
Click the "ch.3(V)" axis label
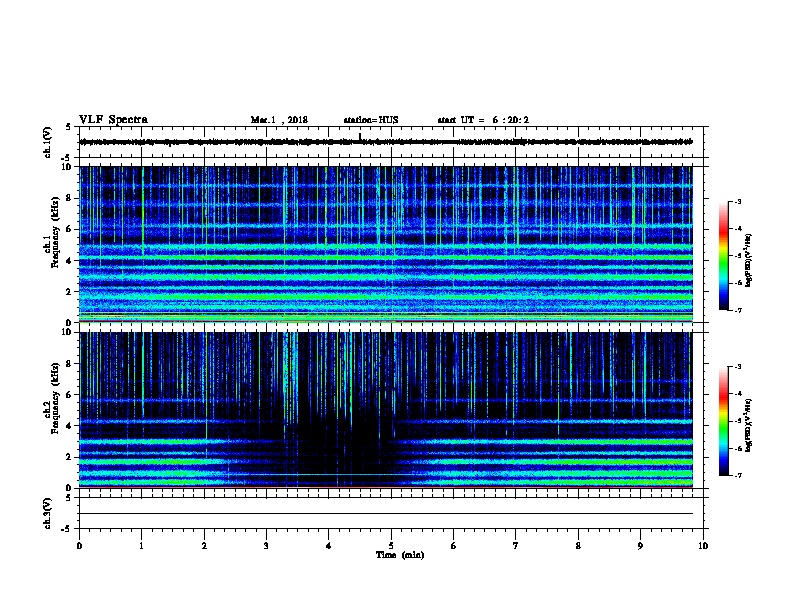coord(47,513)
